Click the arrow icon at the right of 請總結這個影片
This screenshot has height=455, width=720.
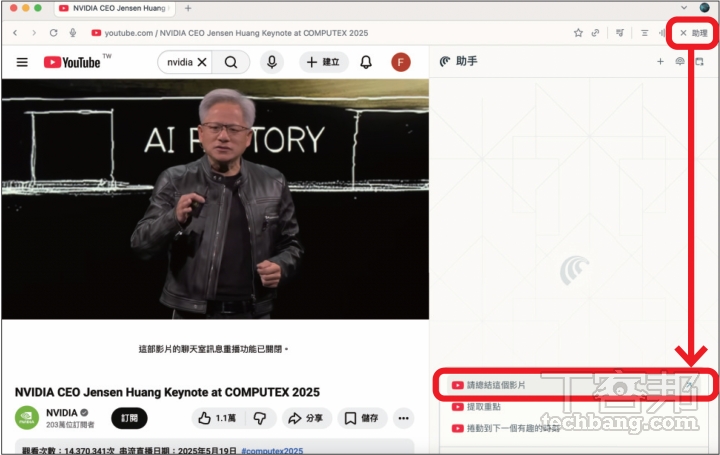click(x=689, y=385)
